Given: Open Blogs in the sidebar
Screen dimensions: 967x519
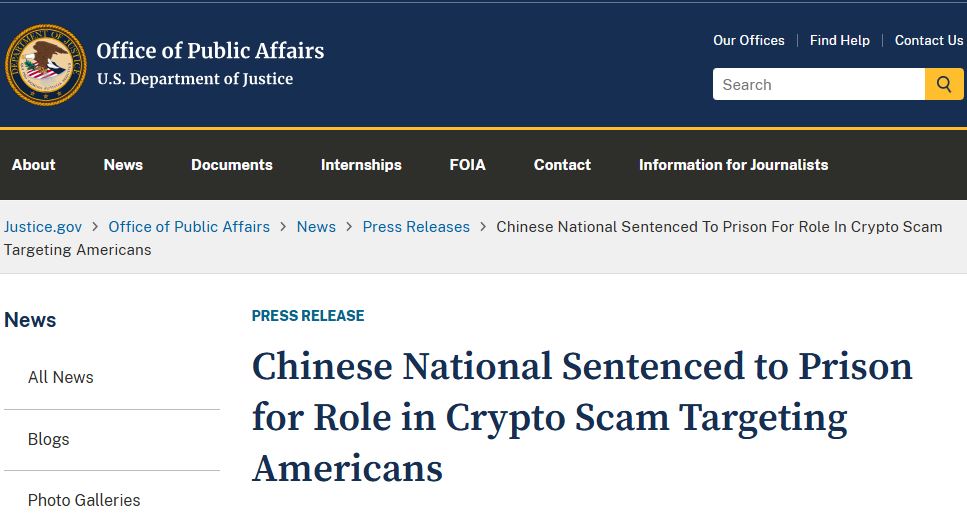Looking at the screenshot, I should pos(49,439).
